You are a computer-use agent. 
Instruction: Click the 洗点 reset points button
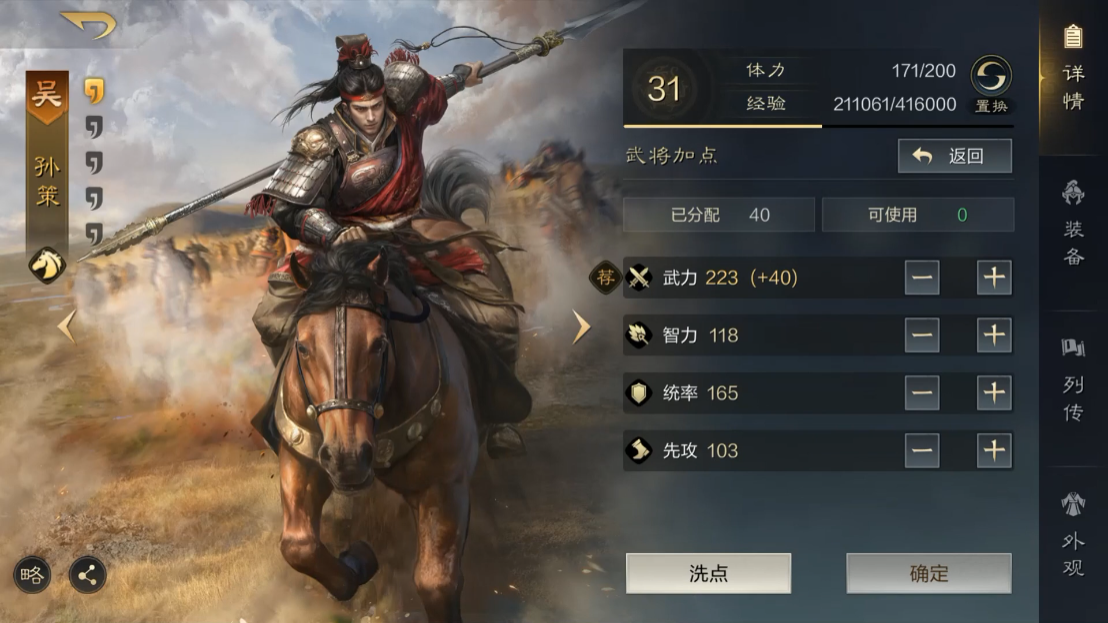708,573
